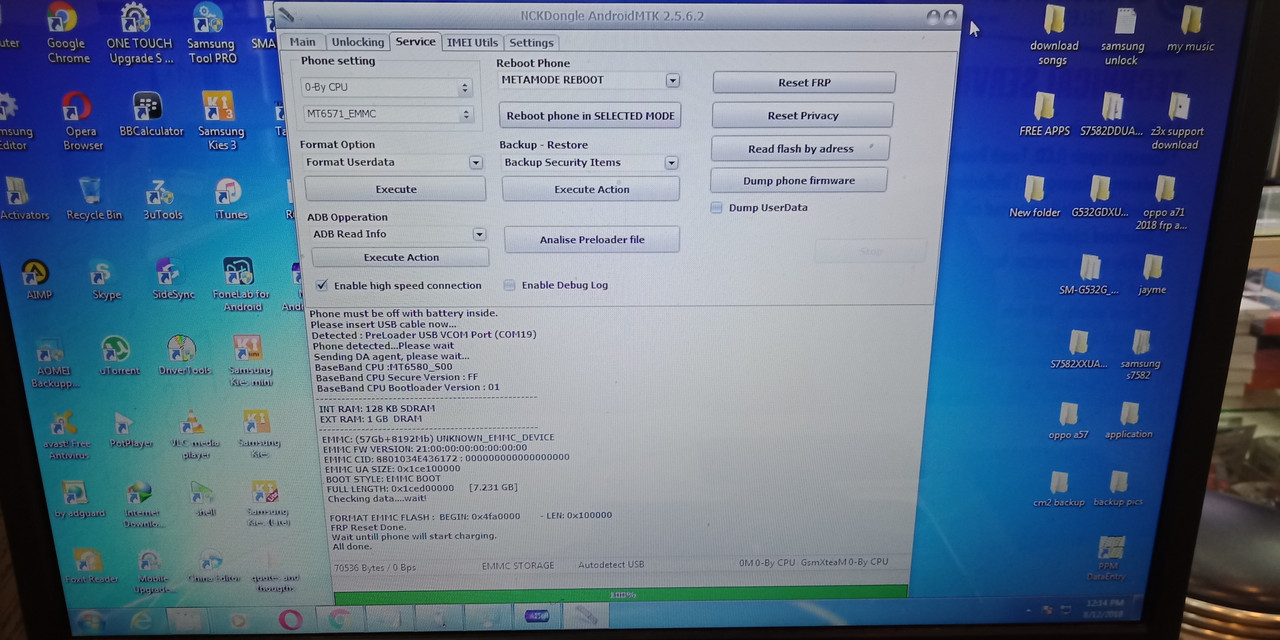The image size is (1280, 640).
Task: Open the Settings tab
Action: click(531, 42)
